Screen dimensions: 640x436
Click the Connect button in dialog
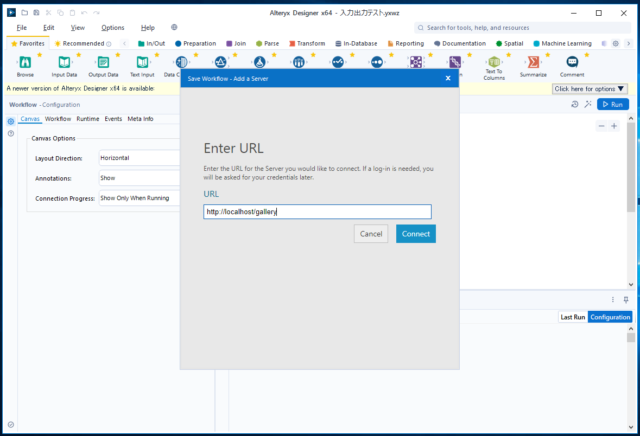coord(416,234)
